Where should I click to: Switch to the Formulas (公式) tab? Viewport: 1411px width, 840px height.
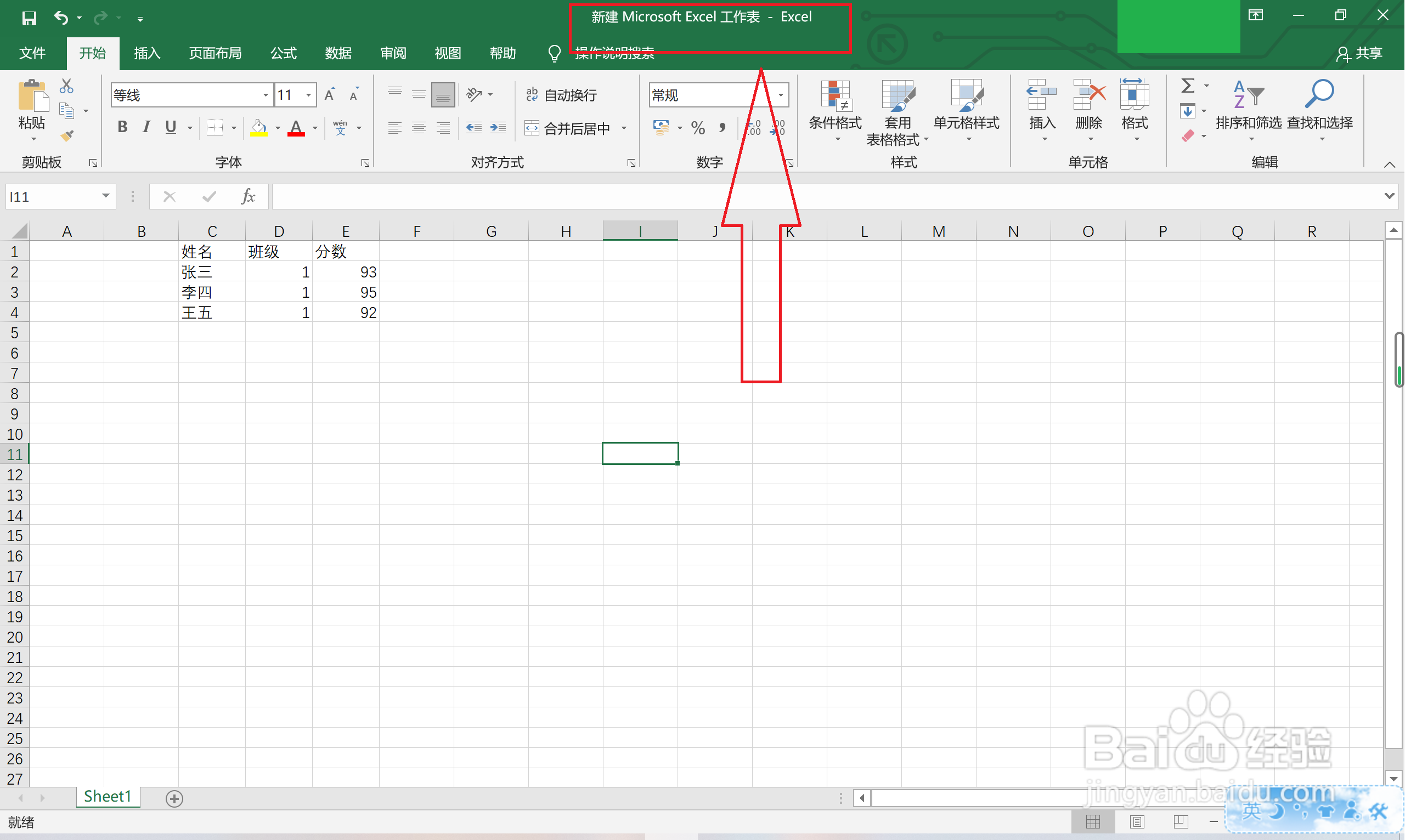(285, 53)
